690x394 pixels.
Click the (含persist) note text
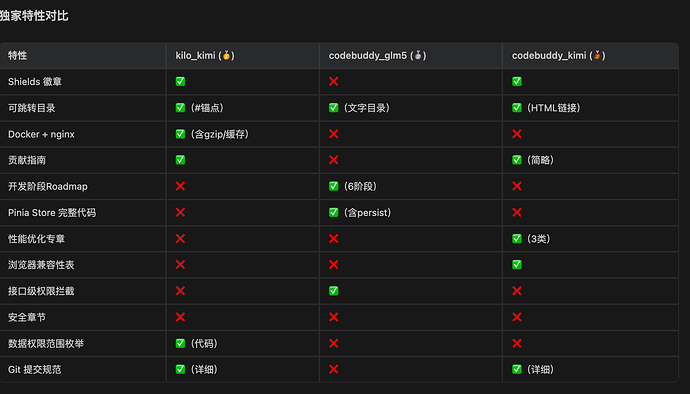click(x=367, y=213)
